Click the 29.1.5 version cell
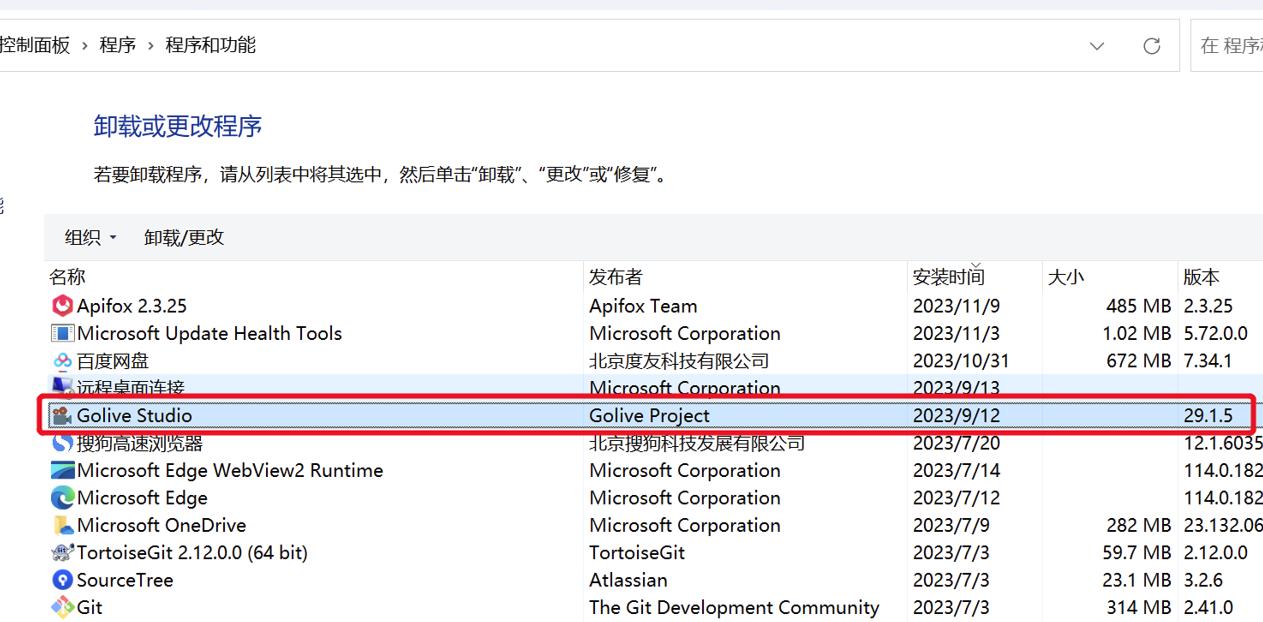Image resolution: width=1263 pixels, height=622 pixels. (1209, 416)
